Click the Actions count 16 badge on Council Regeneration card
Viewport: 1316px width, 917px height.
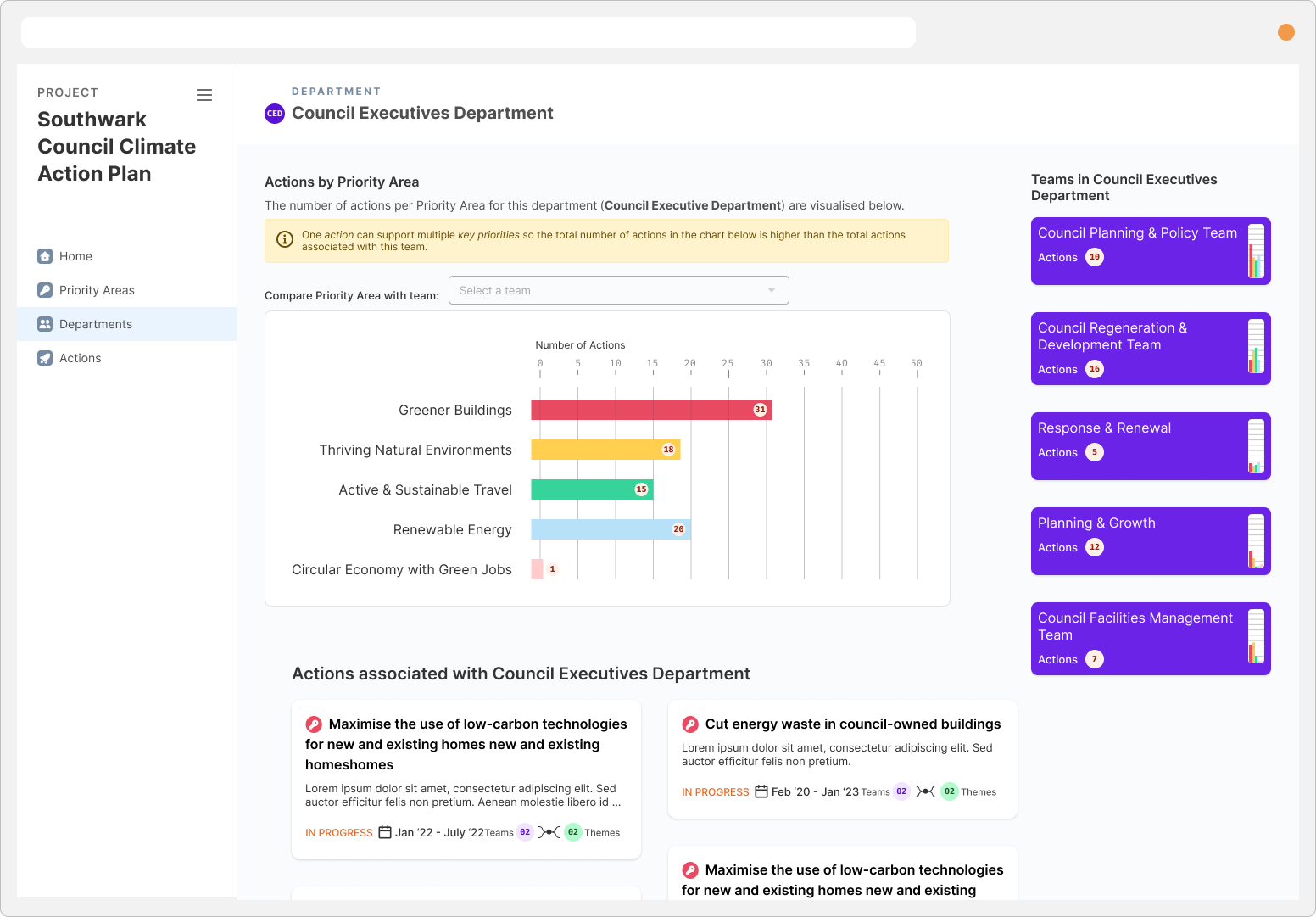click(1095, 369)
